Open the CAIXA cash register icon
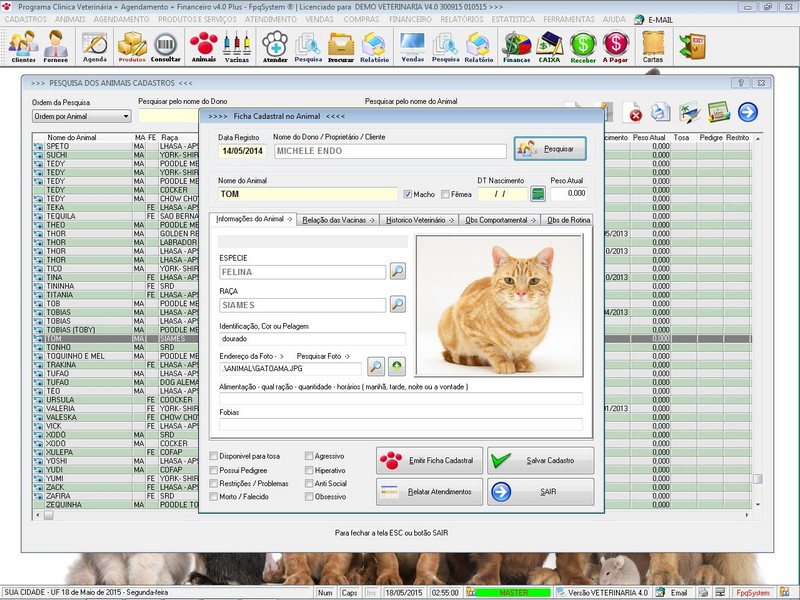The image size is (800, 600). coord(549,46)
